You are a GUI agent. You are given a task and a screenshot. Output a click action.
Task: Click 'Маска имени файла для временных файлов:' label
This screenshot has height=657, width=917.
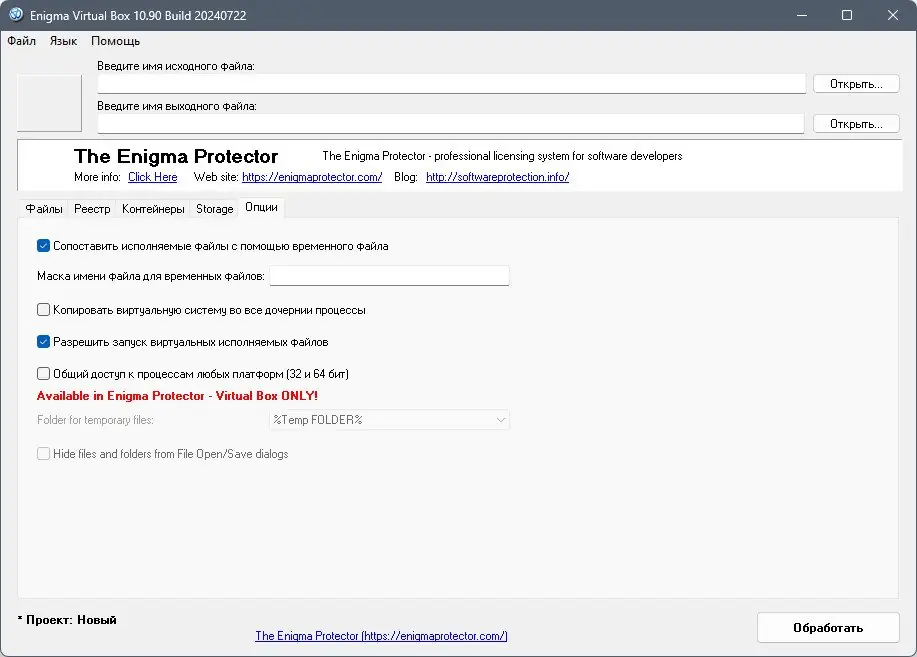tap(151, 276)
